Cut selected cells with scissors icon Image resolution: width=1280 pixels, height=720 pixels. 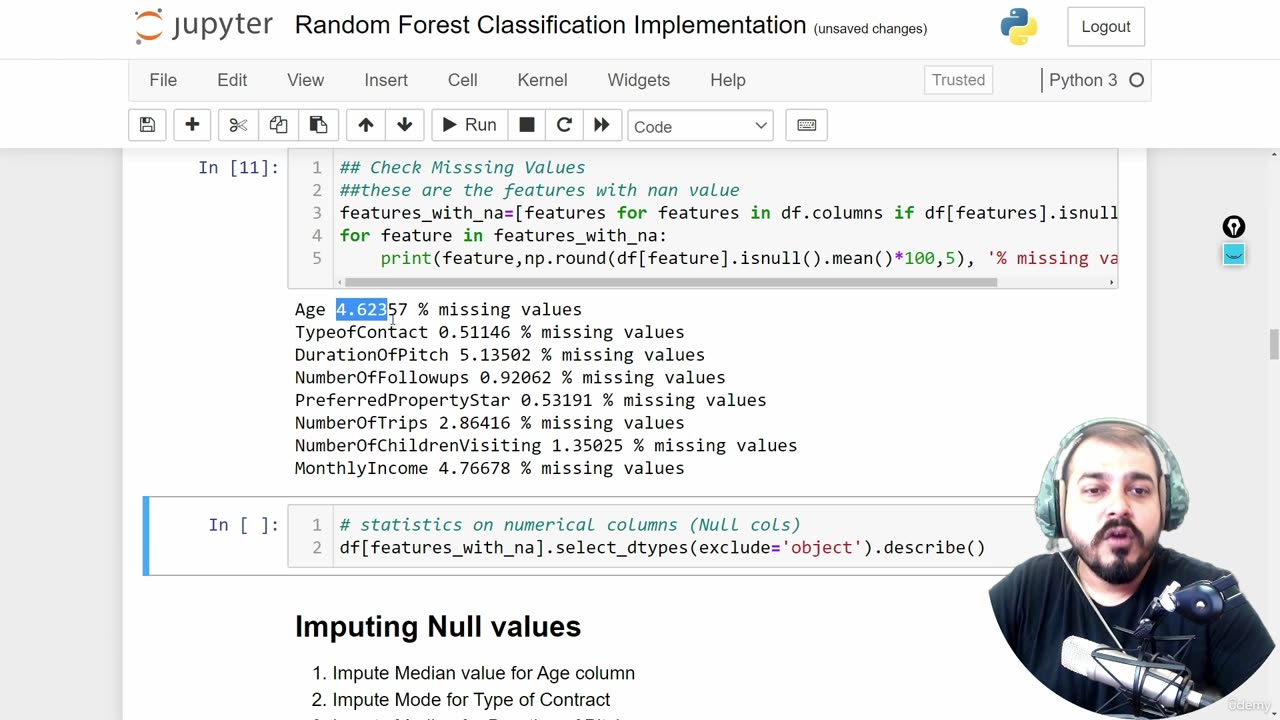[x=238, y=125]
